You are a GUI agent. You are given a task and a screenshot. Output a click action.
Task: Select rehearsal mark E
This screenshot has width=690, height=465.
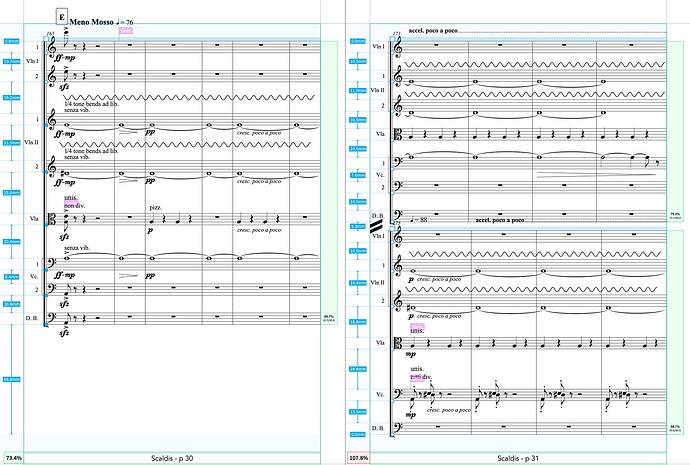pyautogui.click(x=62, y=17)
